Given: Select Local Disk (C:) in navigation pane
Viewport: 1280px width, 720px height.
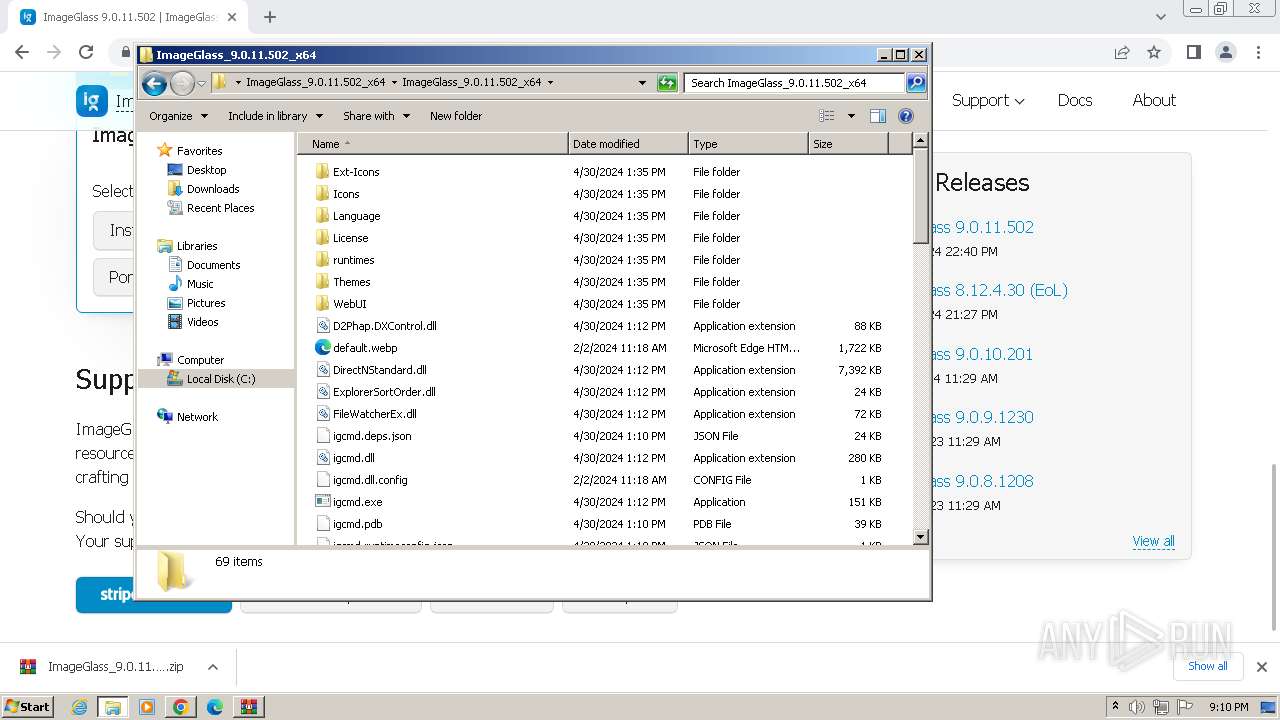Looking at the screenshot, I should tap(220, 379).
